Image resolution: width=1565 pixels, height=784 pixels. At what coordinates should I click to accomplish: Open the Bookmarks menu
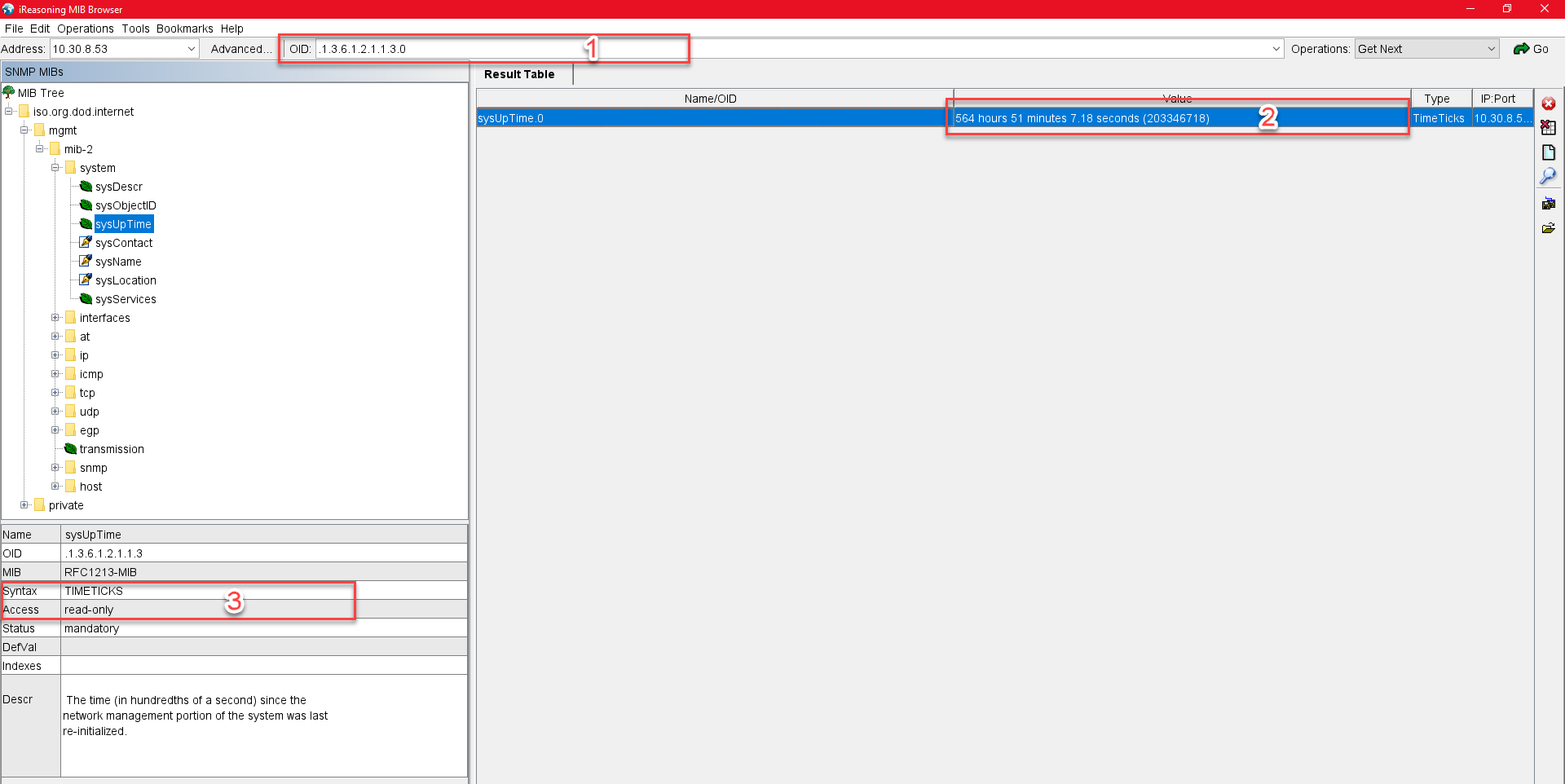pos(185,29)
